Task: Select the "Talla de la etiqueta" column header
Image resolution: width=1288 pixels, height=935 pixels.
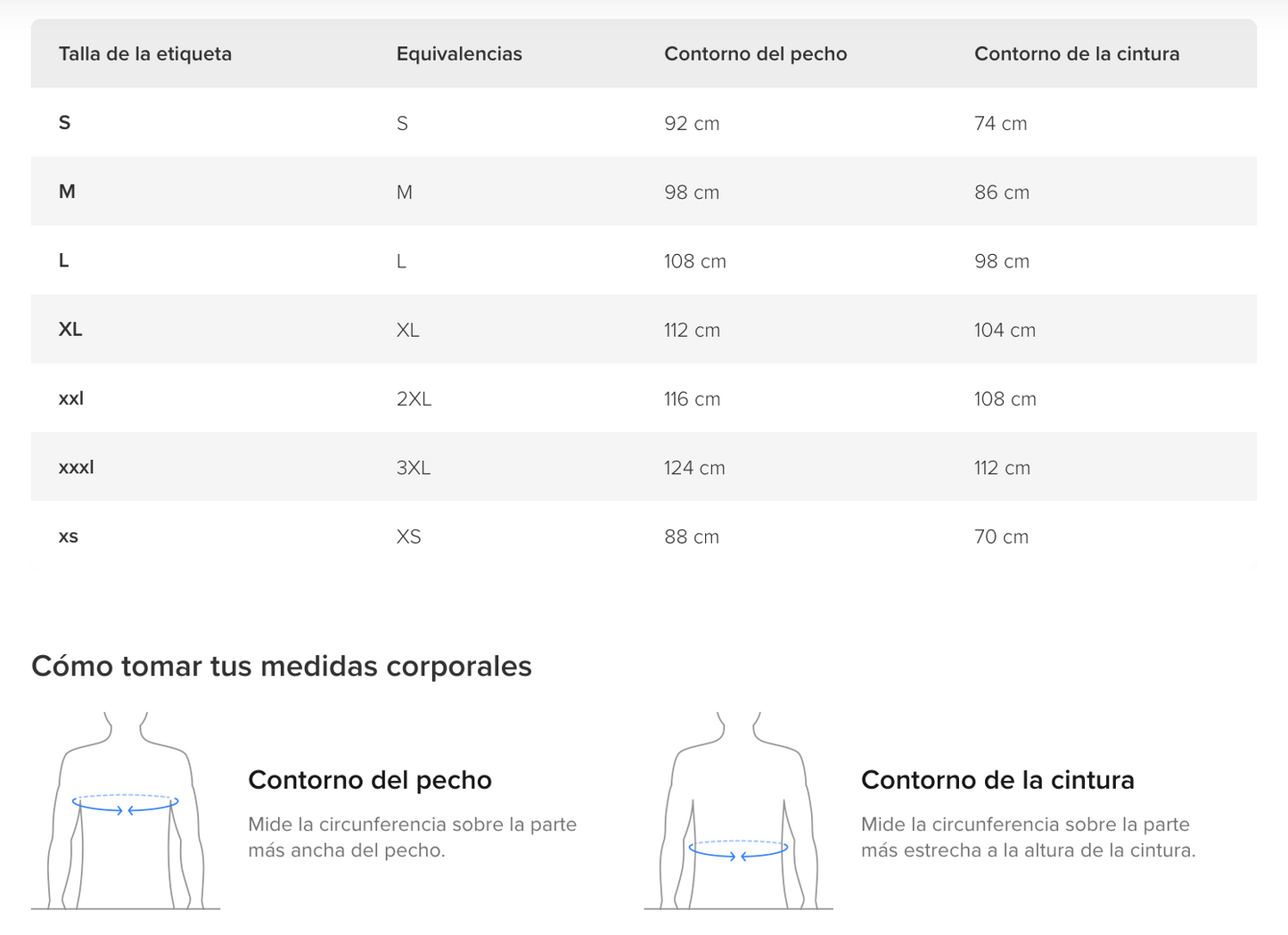Action: click(x=145, y=54)
